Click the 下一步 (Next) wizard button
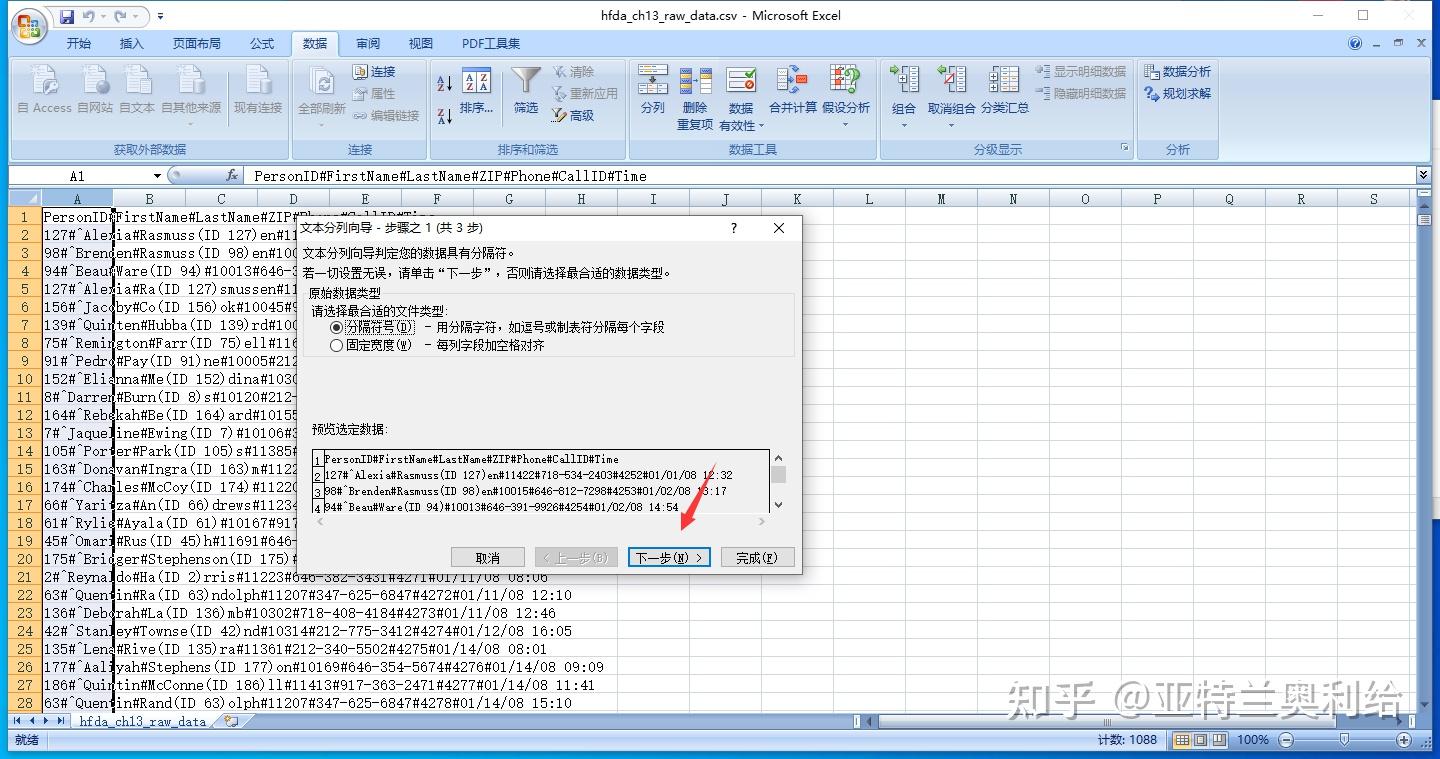This screenshot has width=1440, height=759. 667,558
